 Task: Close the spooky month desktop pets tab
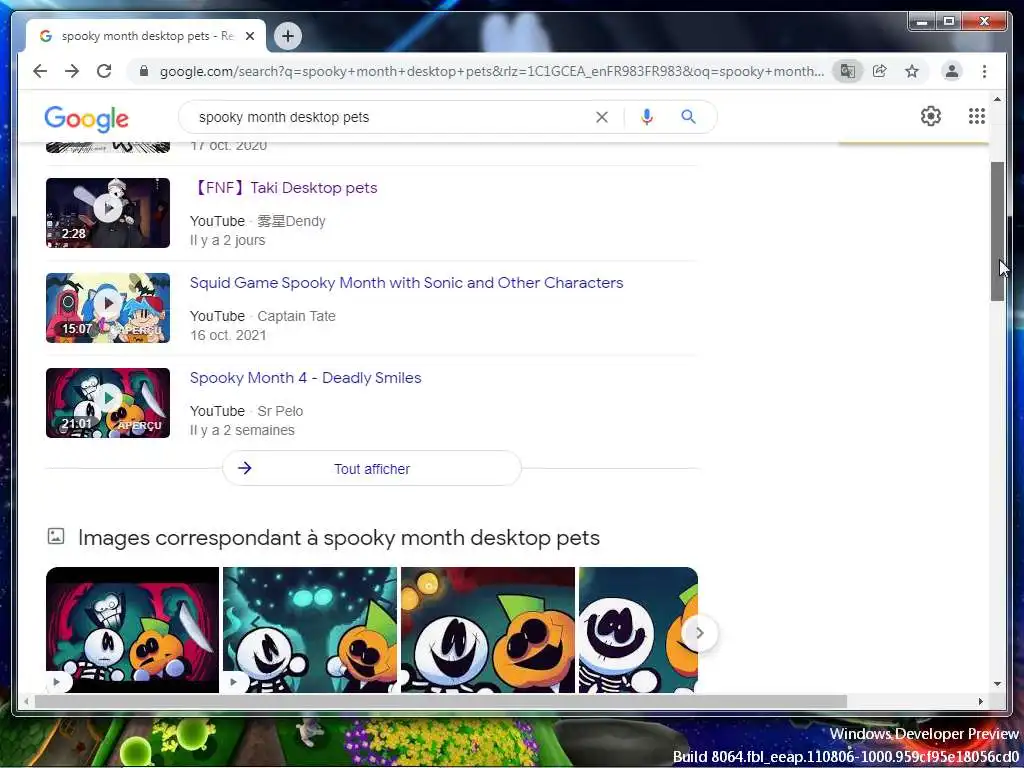tap(249, 37)
